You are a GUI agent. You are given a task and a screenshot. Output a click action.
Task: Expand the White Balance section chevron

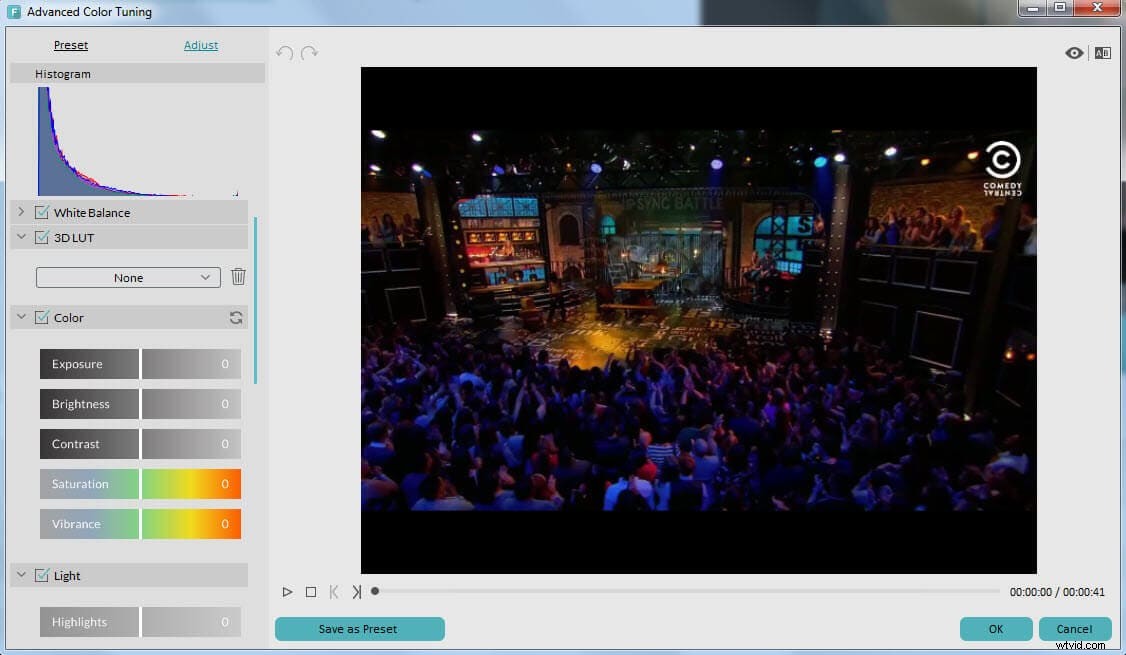click(20, 212)
